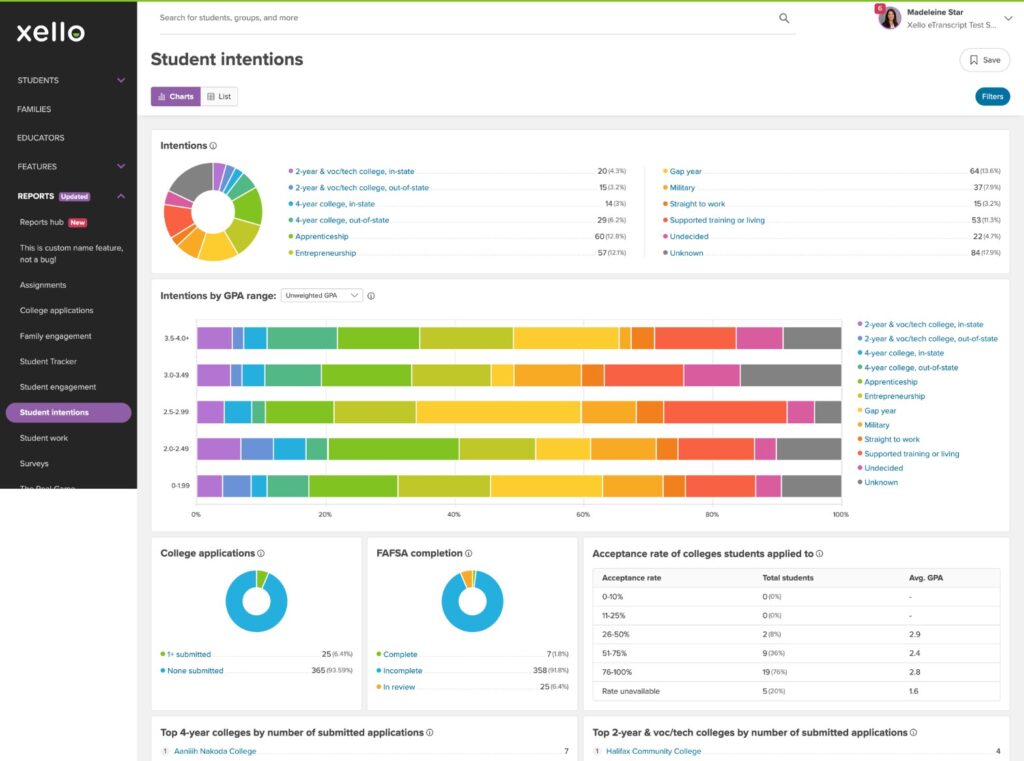Open College applications info icon

[x=261, y=553]
